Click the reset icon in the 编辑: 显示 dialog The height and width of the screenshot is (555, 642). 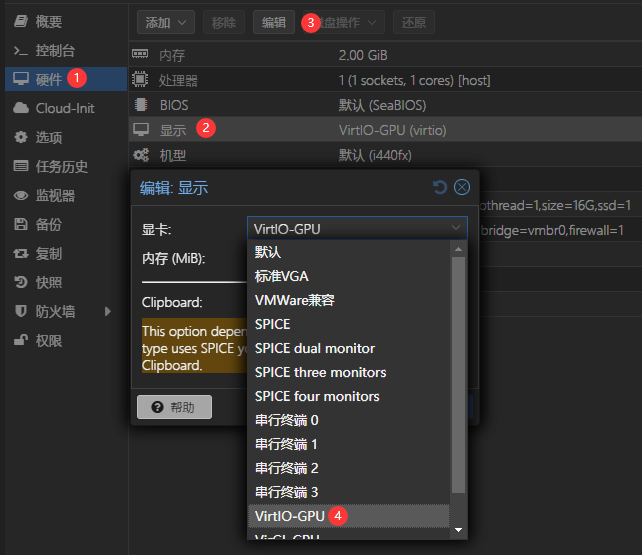click(440, 187)
